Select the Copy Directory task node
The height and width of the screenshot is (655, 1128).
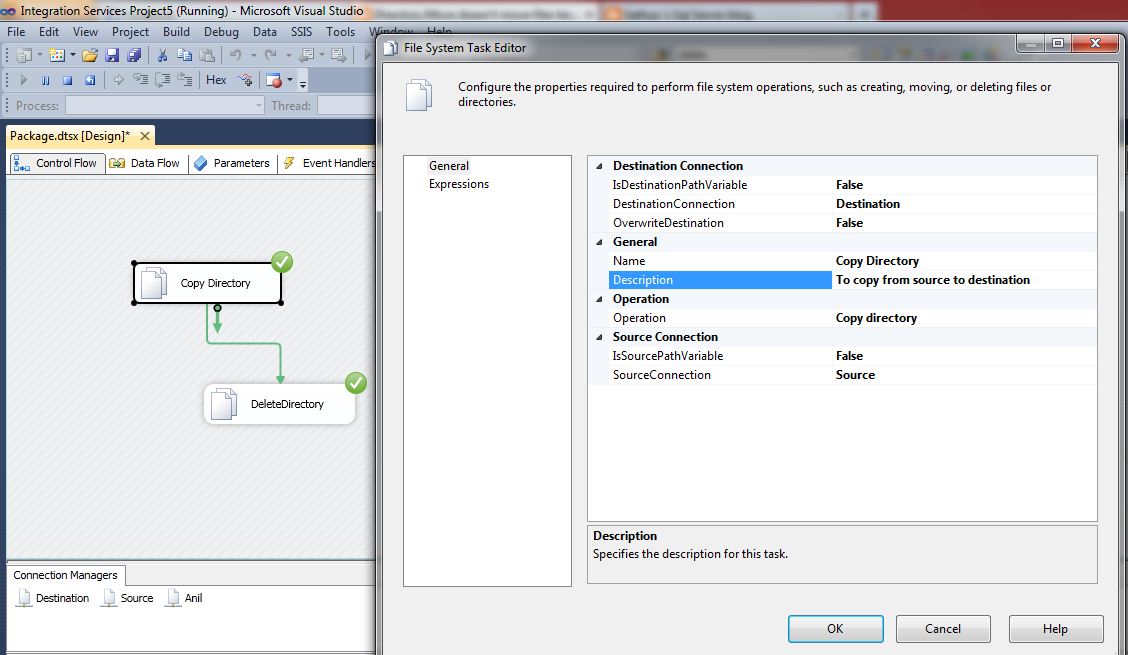pos(207,283)
